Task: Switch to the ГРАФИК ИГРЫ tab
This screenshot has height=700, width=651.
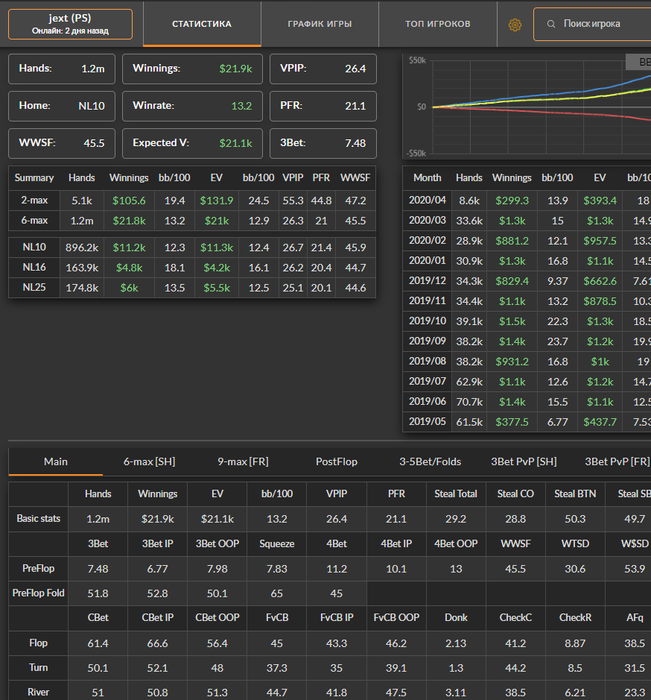Action: tap(320, 24)
